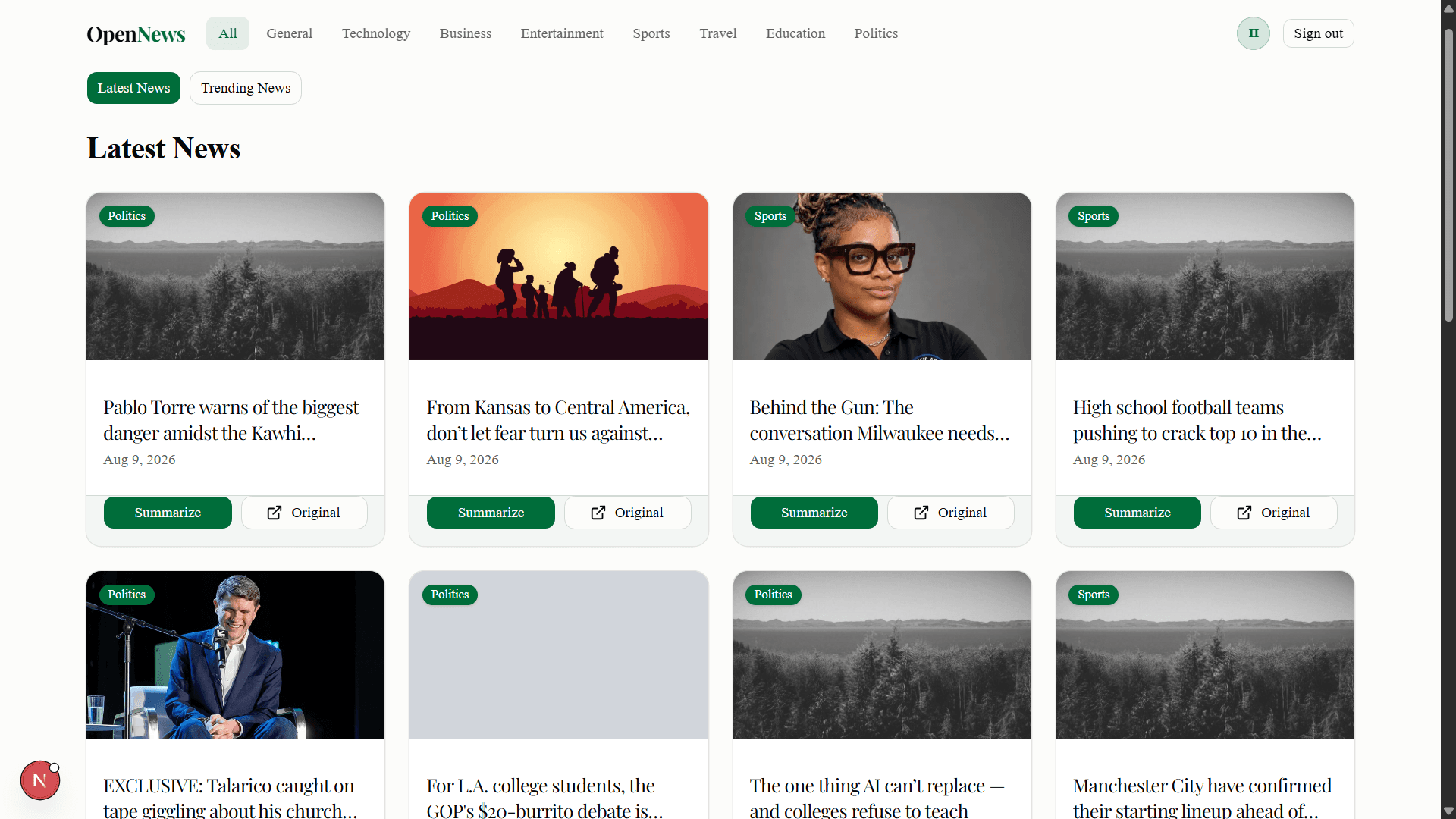Select the All category tab
Screen dimensions: 1456x819
pyautogui.click(x=227, y=33)
